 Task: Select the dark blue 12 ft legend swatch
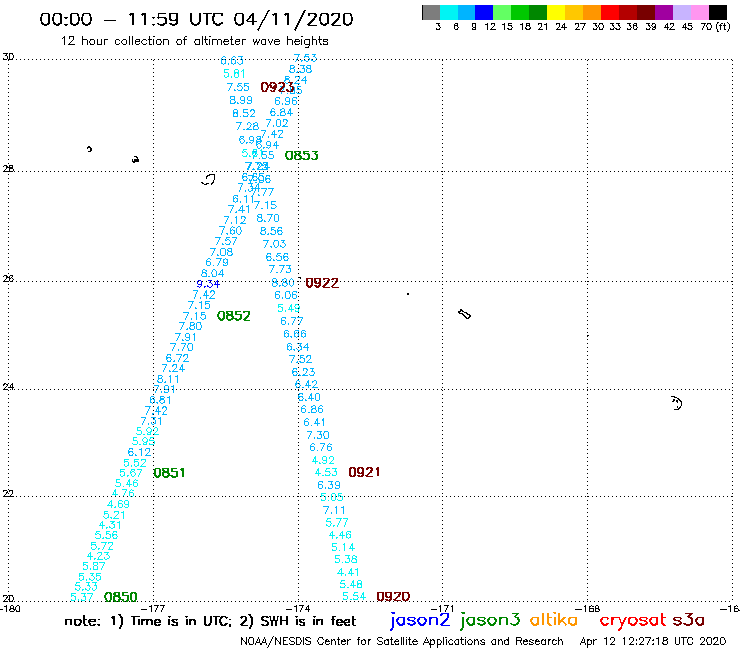click(484, 12)
